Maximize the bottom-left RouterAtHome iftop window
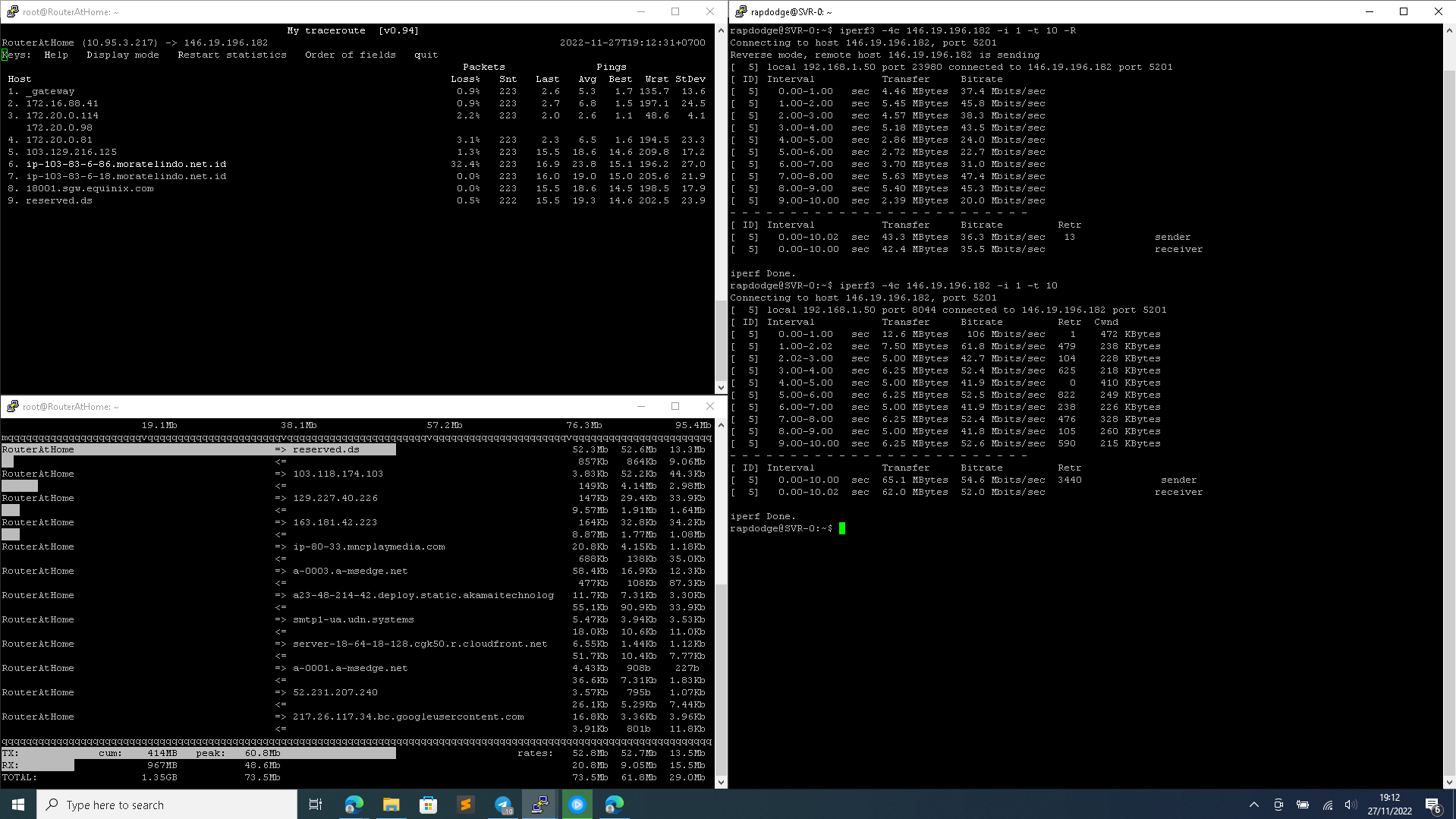This screenshot has width=1456, height=819. pyautogui.click(x=675, y=406)
